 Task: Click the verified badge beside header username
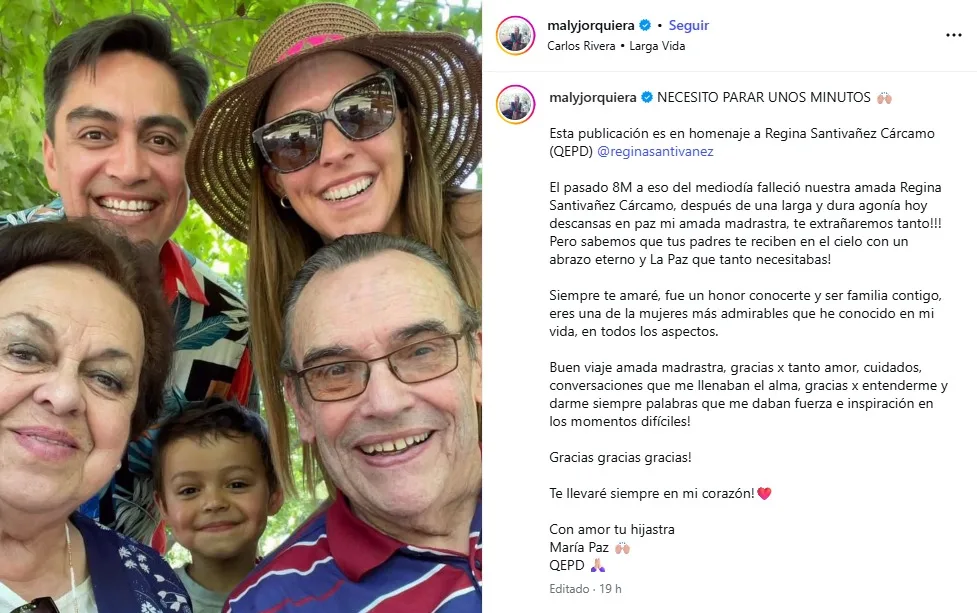pos(646,26)
